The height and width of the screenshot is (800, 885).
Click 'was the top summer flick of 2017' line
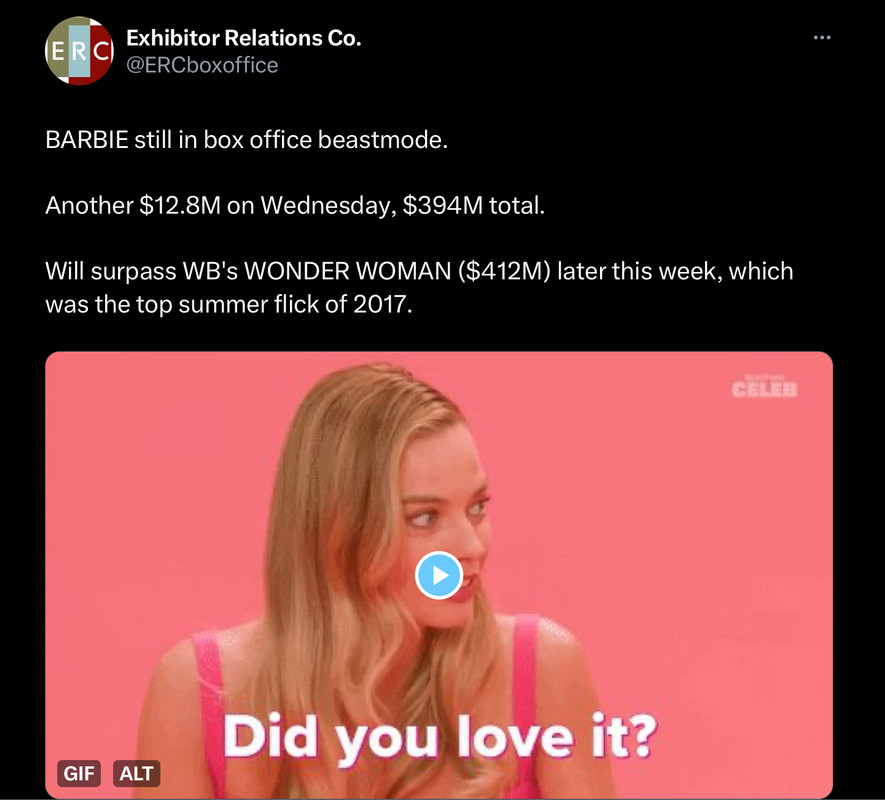point(227,304)
